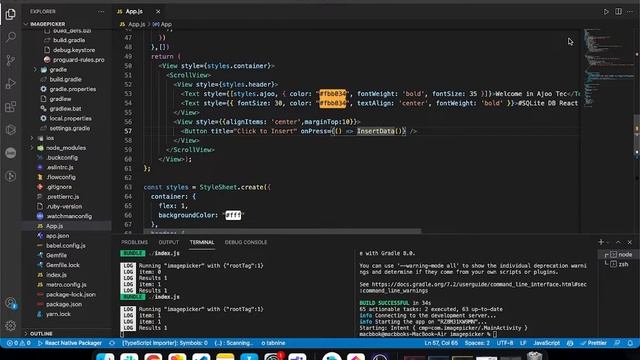This screenshot has height=360, width=640.
Task: Click the tabnine status item
Action: pyautogui.click(x=273, y=343)
